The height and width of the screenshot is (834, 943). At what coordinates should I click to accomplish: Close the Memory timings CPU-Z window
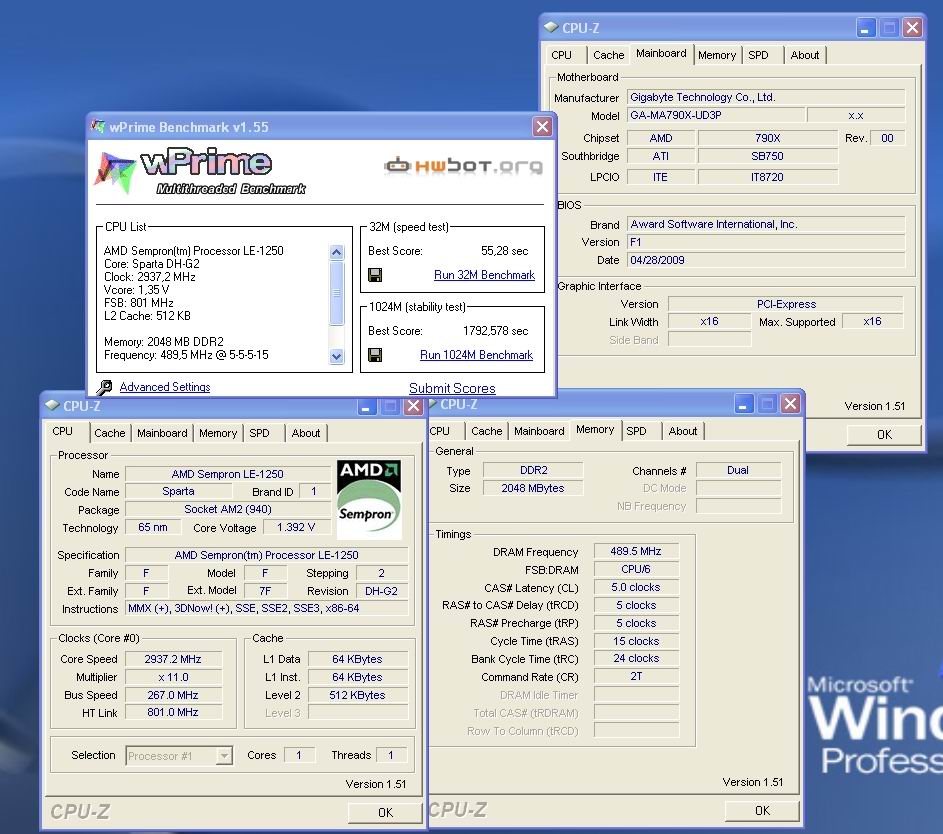pos(790,404)
